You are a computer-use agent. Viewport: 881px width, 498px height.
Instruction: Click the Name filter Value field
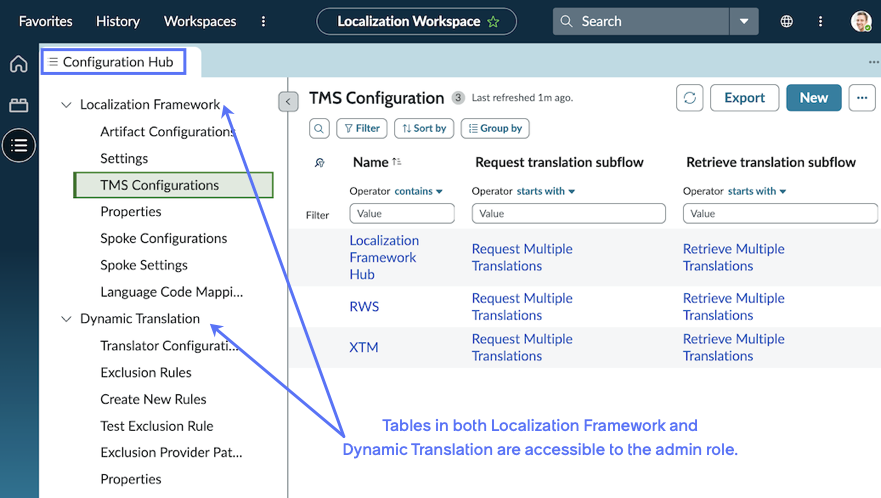(x=402, y=214)
